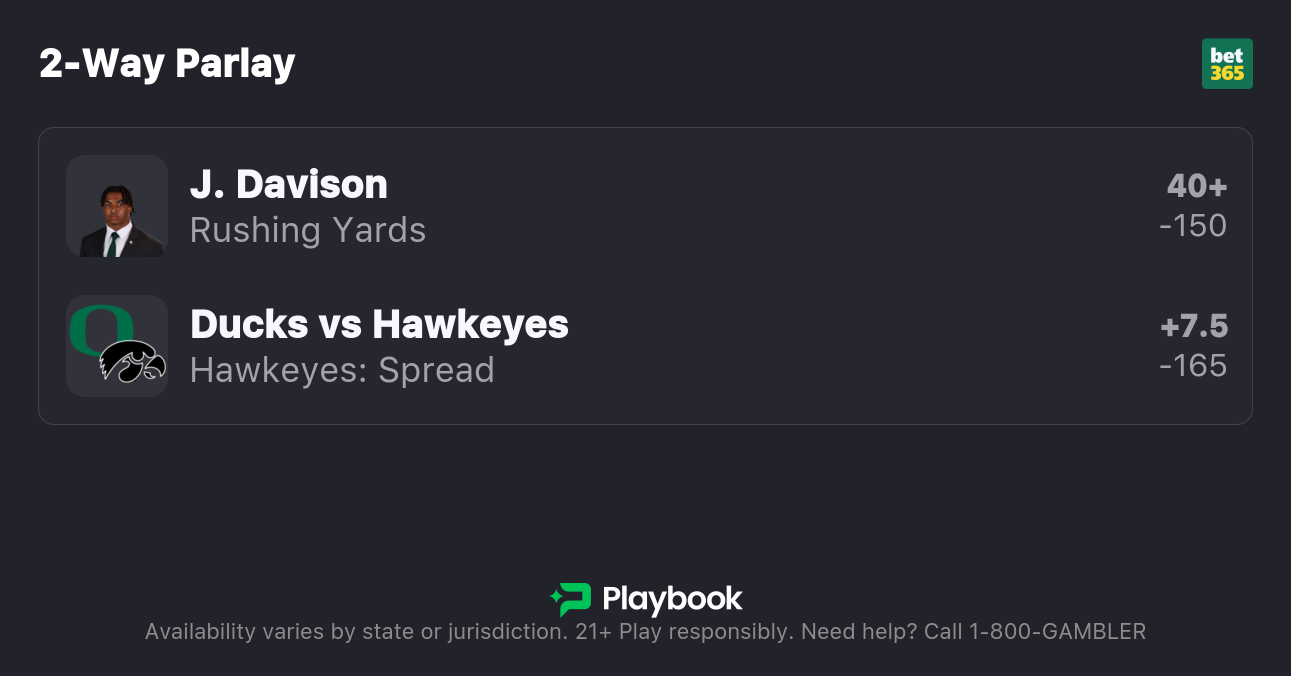Open J. Davison's player headshot
Screen dimensions: 1291x676
117,206
